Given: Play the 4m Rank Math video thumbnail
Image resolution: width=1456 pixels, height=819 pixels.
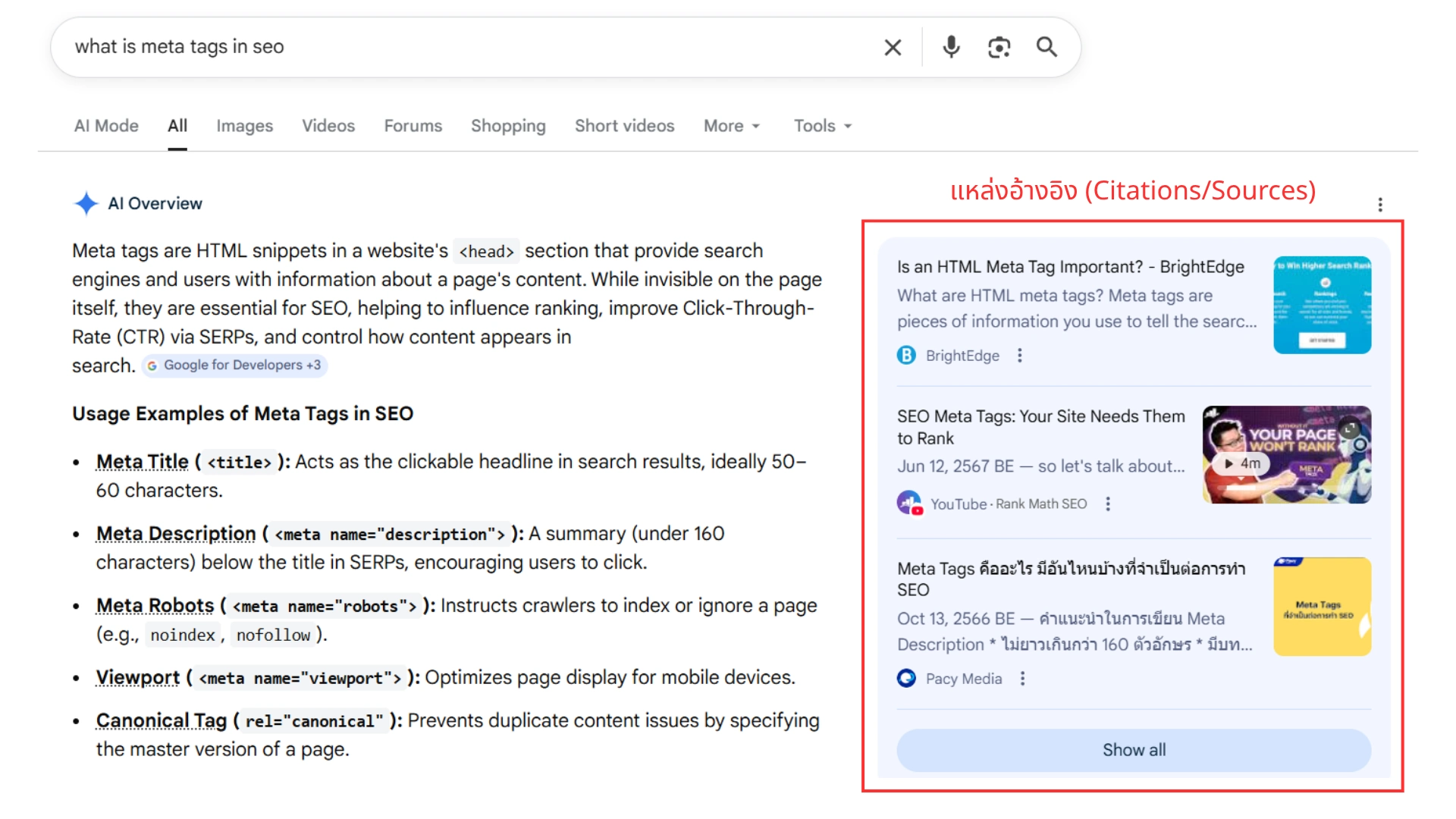Looking at the screenshot, I should [x=1287, y=454].
